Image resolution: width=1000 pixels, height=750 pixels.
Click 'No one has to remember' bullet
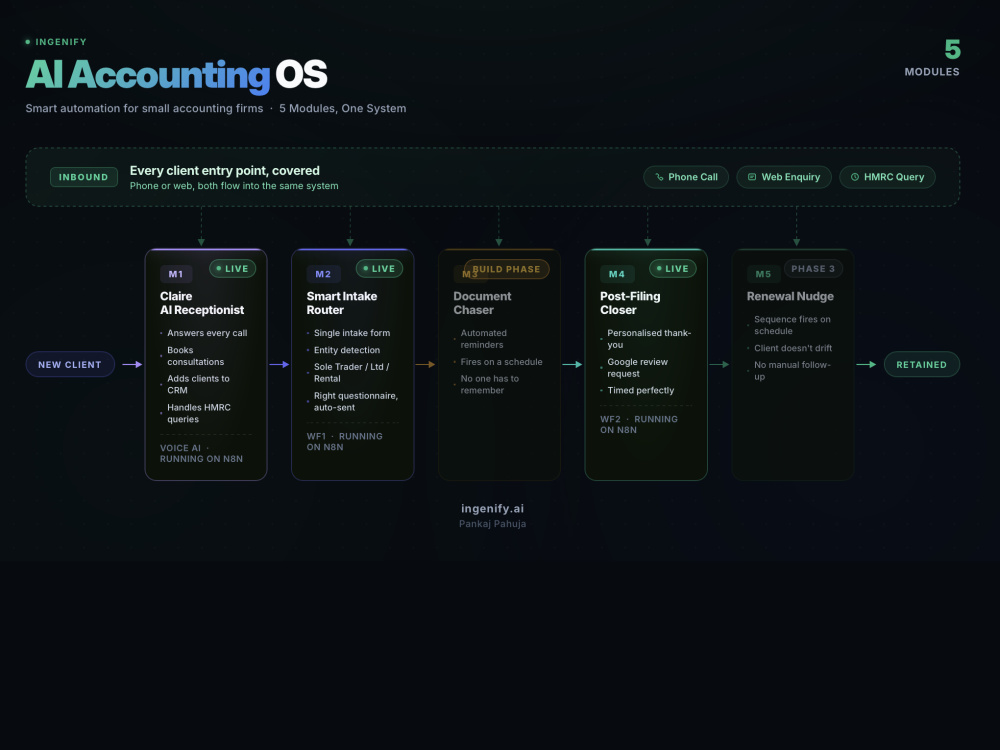point(489,385)
